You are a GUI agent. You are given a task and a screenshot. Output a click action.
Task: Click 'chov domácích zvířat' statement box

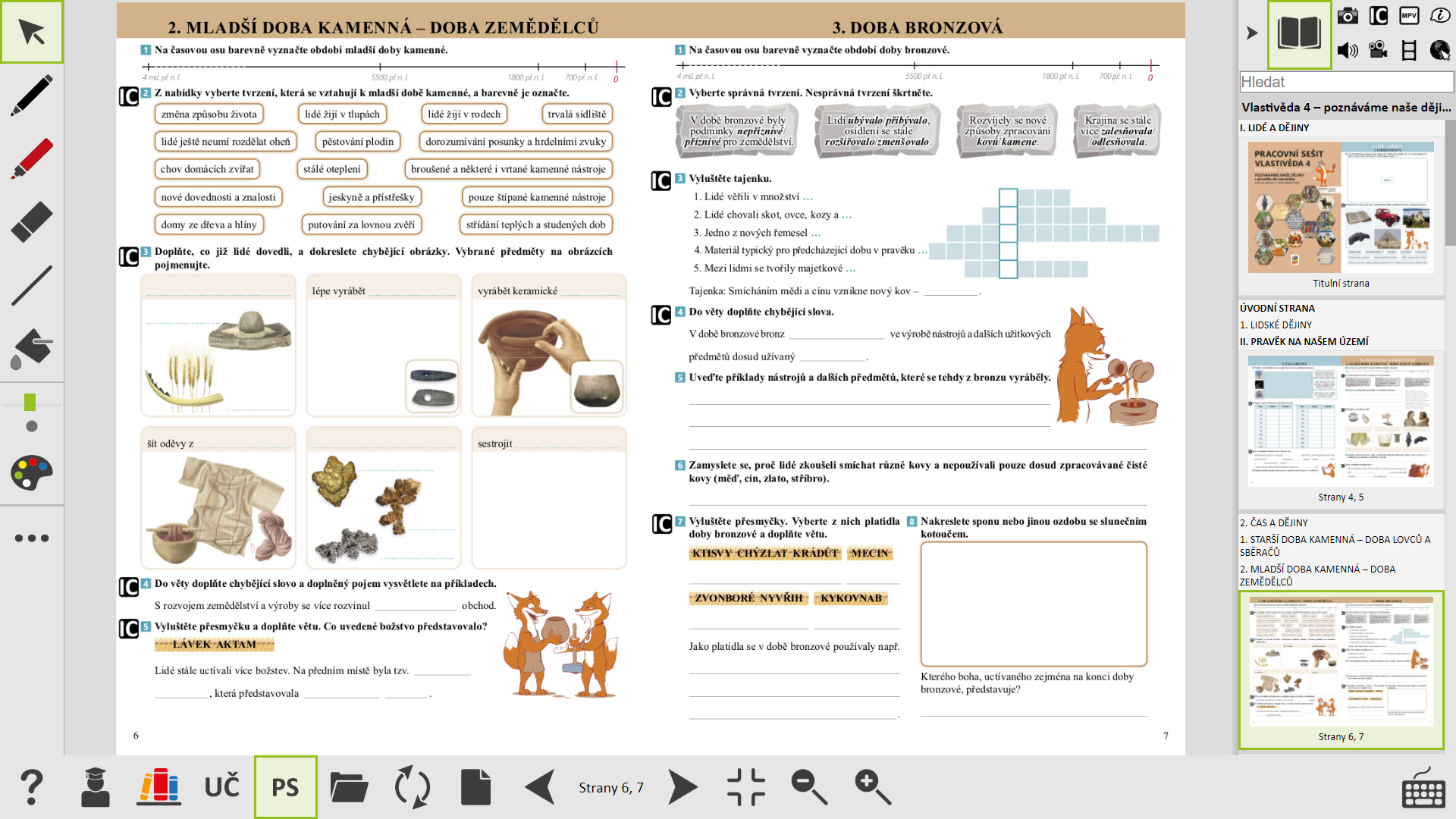(x=207, y=169)
